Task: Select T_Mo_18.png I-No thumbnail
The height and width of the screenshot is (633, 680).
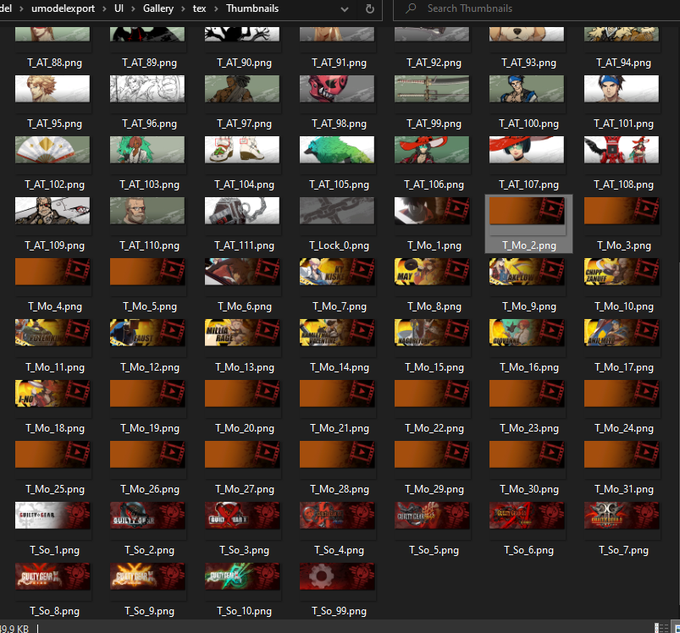Action: click(52, 394)
